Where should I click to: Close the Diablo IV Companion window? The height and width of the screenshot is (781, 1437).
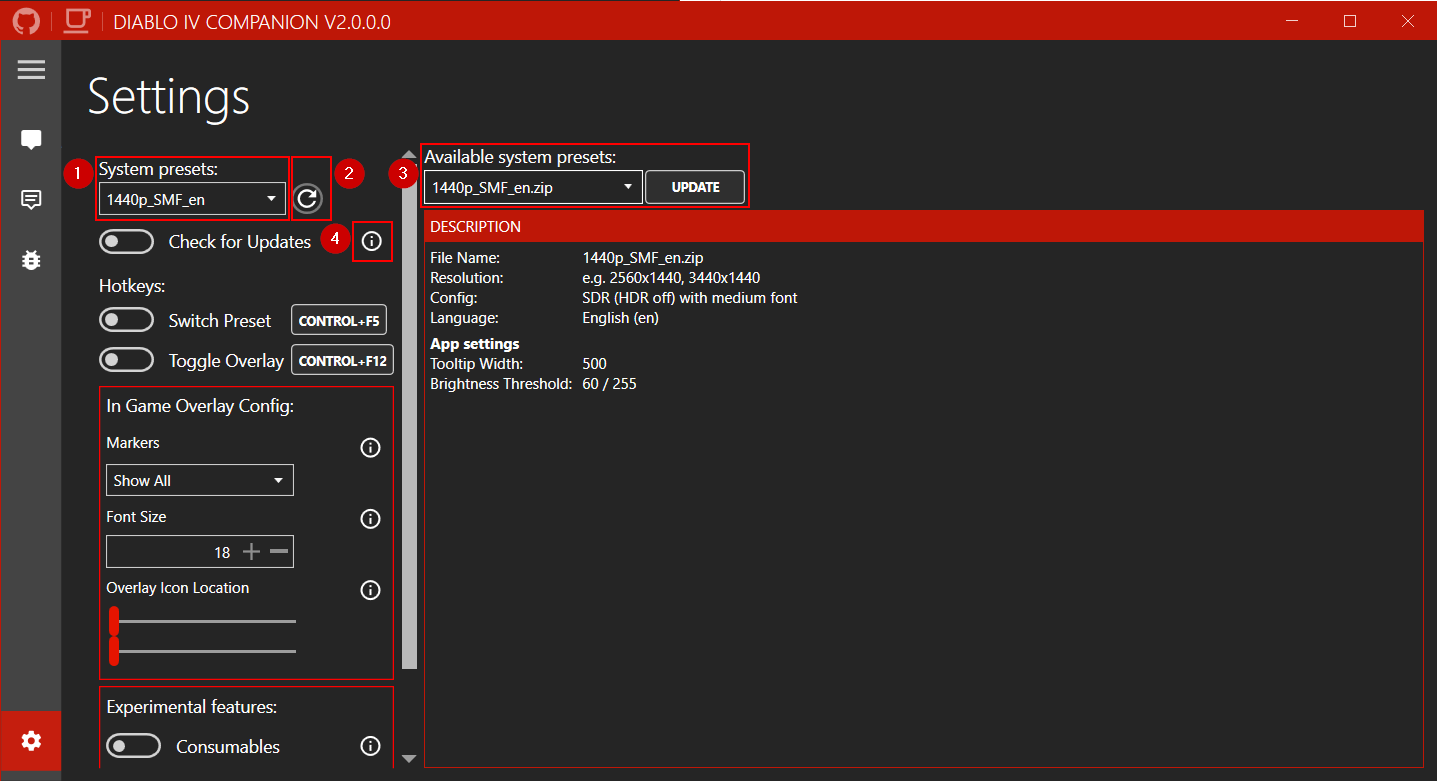point(1407,21)
